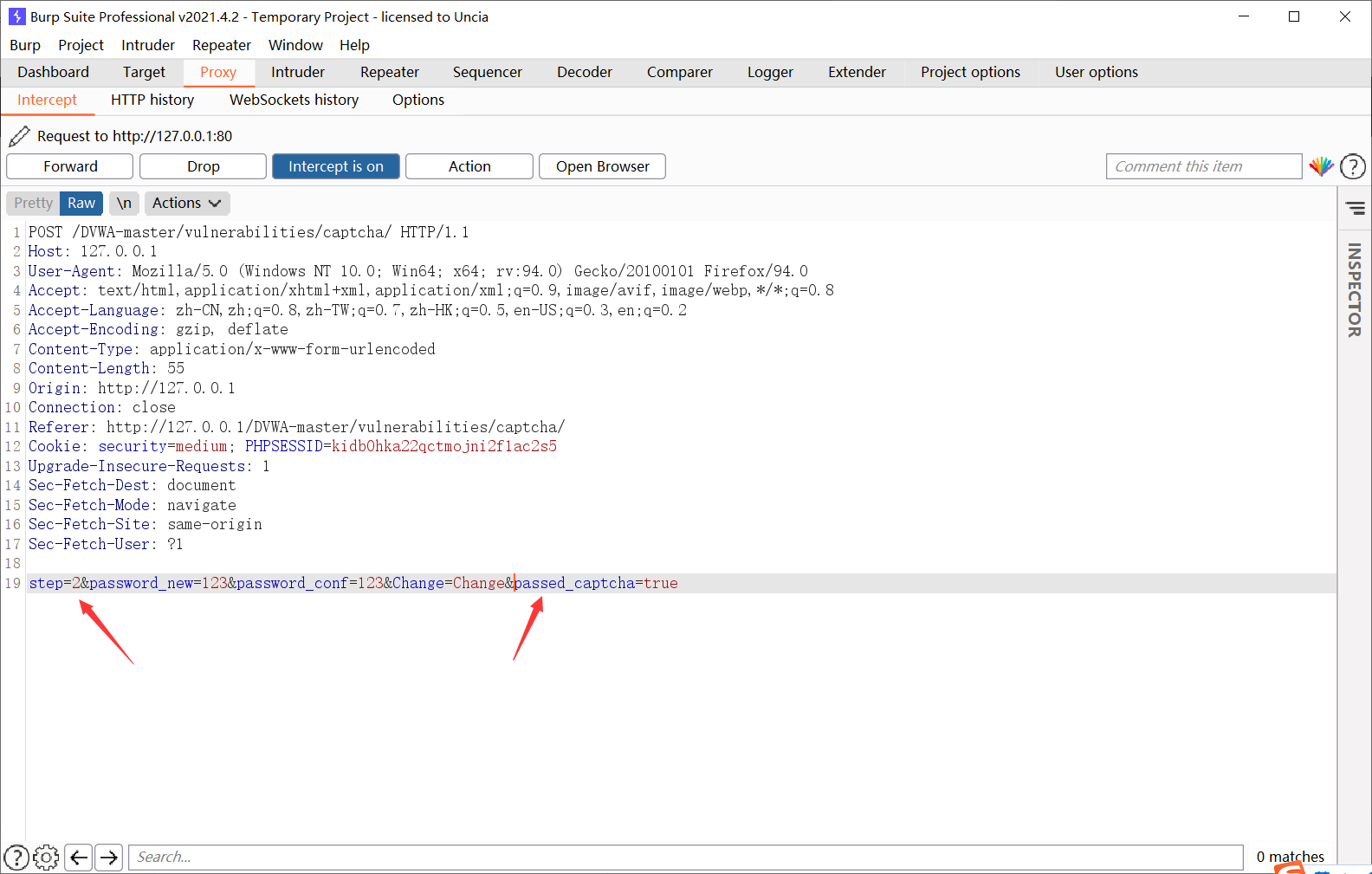Switch to Pretty view
This screenshot has width=1372, height=874.
tap(33, 203)
